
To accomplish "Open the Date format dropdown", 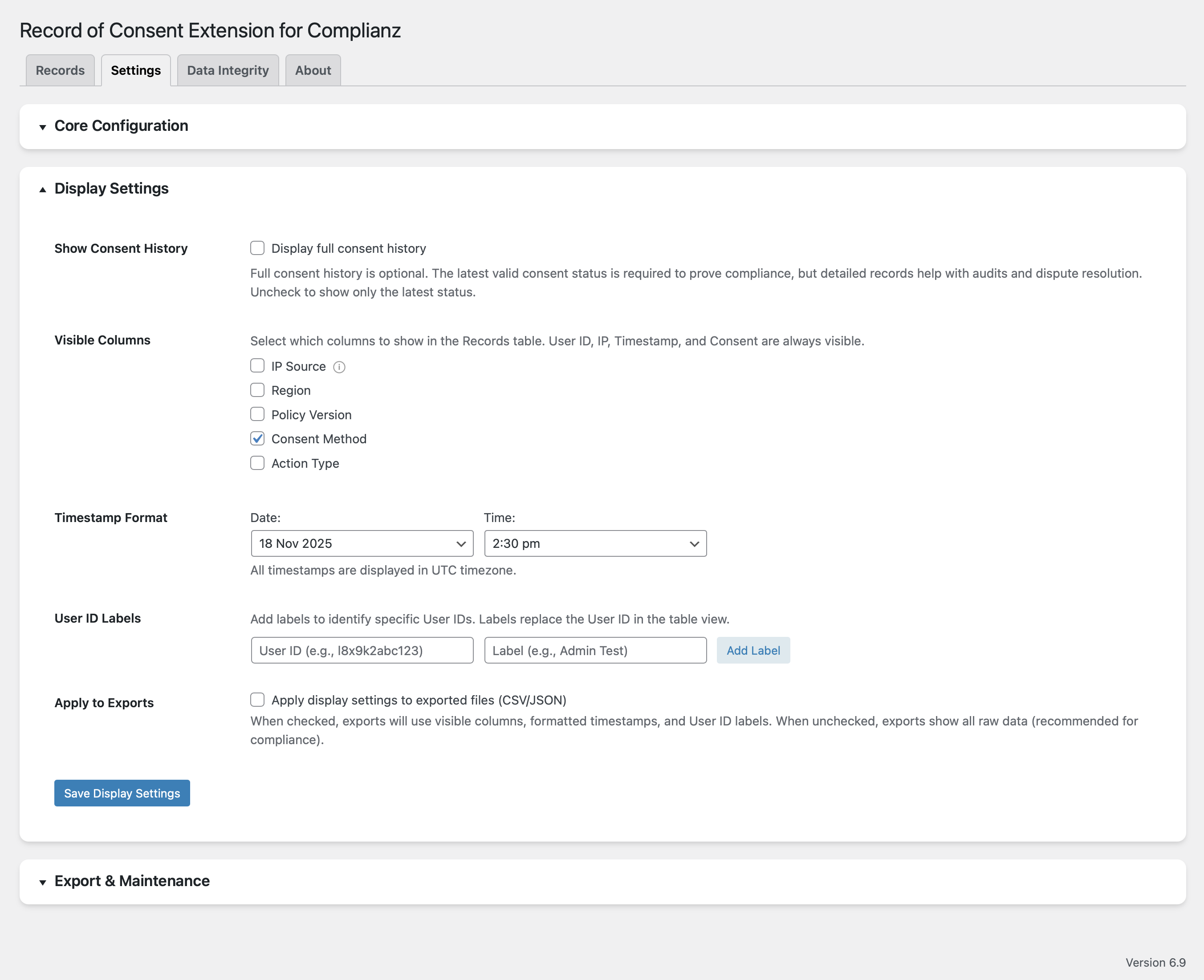I will pyautogui.click(x=362, y=544).
